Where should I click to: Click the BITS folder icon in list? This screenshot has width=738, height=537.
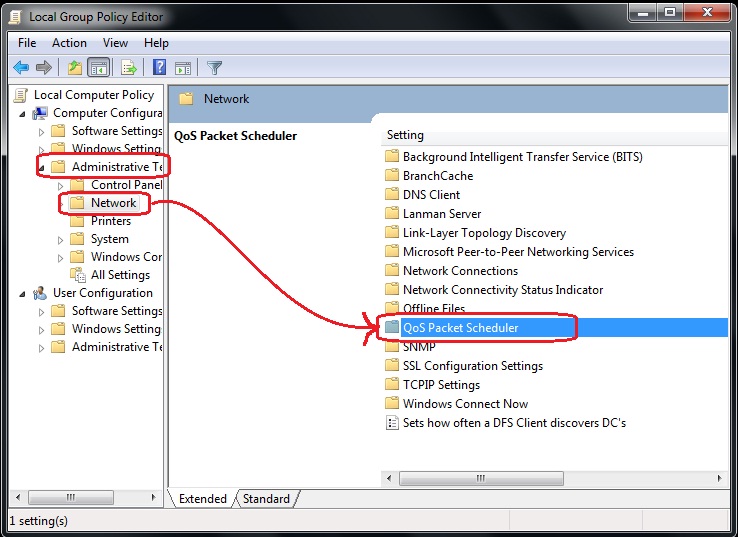[392, 156]
